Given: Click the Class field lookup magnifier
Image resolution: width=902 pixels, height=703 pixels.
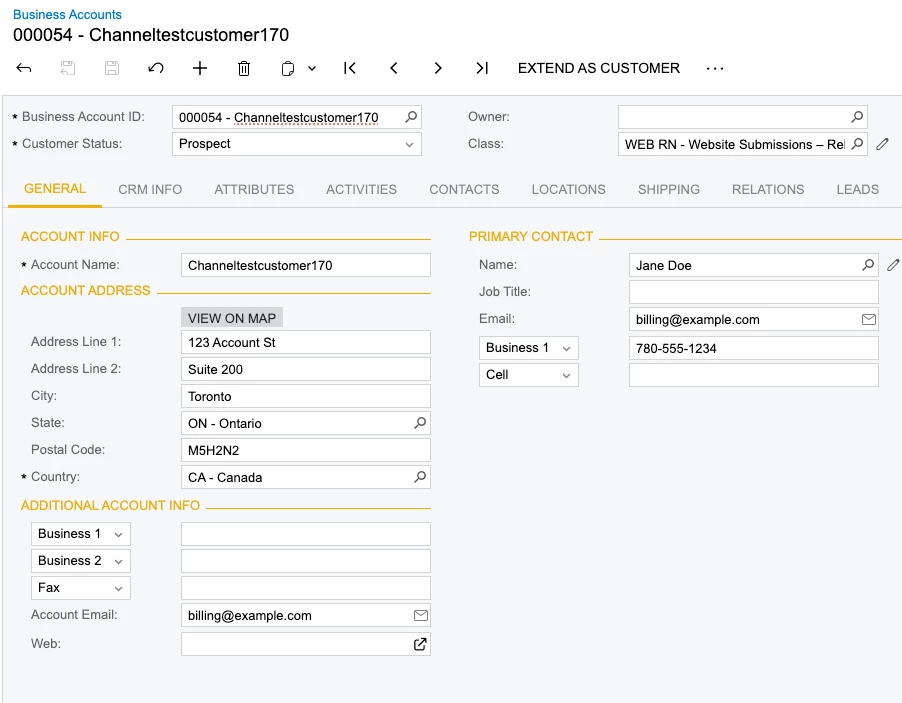Looking at the screenshot, I should 857,144.
